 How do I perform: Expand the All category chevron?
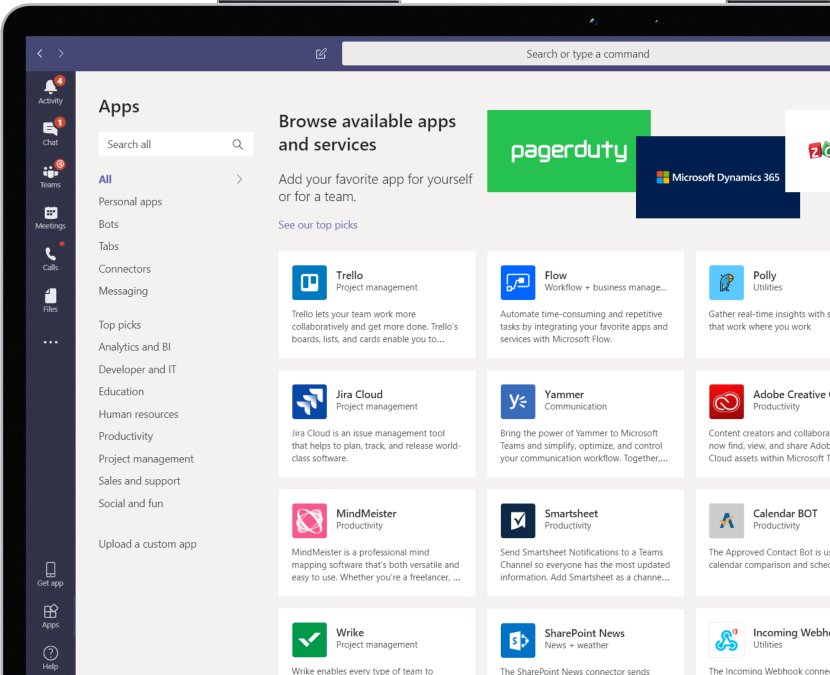pyautogui.click(x=240, y=179)
